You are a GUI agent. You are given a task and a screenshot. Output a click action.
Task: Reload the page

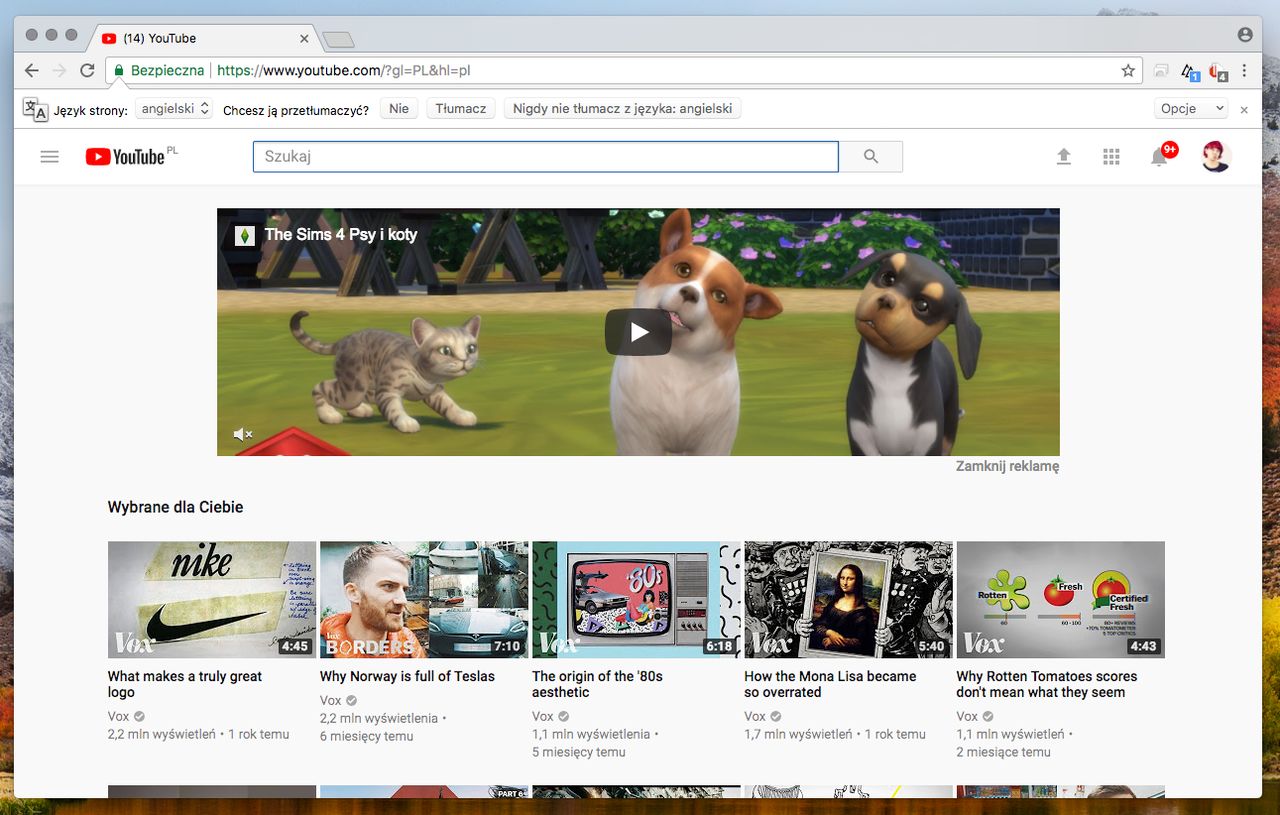(x=87, y=71)
